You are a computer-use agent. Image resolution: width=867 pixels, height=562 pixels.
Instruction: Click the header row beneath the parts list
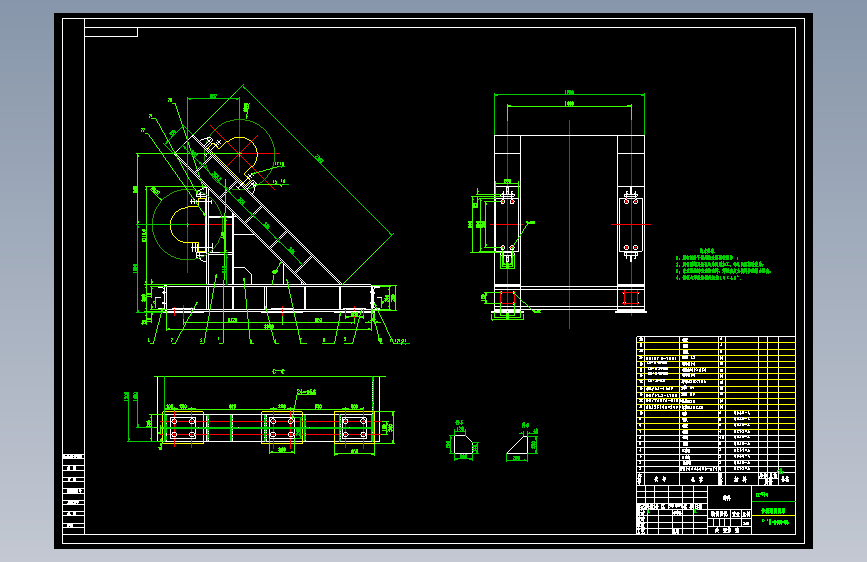716,478
